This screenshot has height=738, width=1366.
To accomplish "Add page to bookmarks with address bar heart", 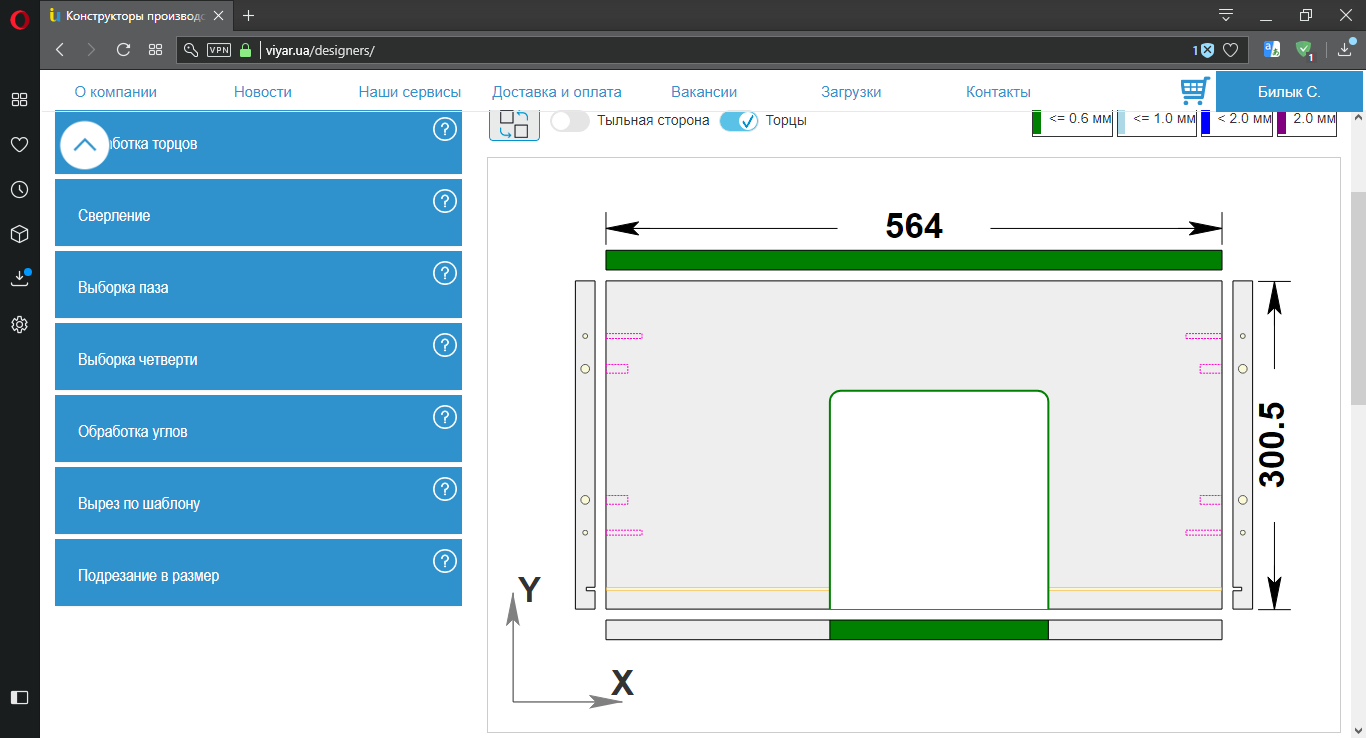I will [1231, 50].
